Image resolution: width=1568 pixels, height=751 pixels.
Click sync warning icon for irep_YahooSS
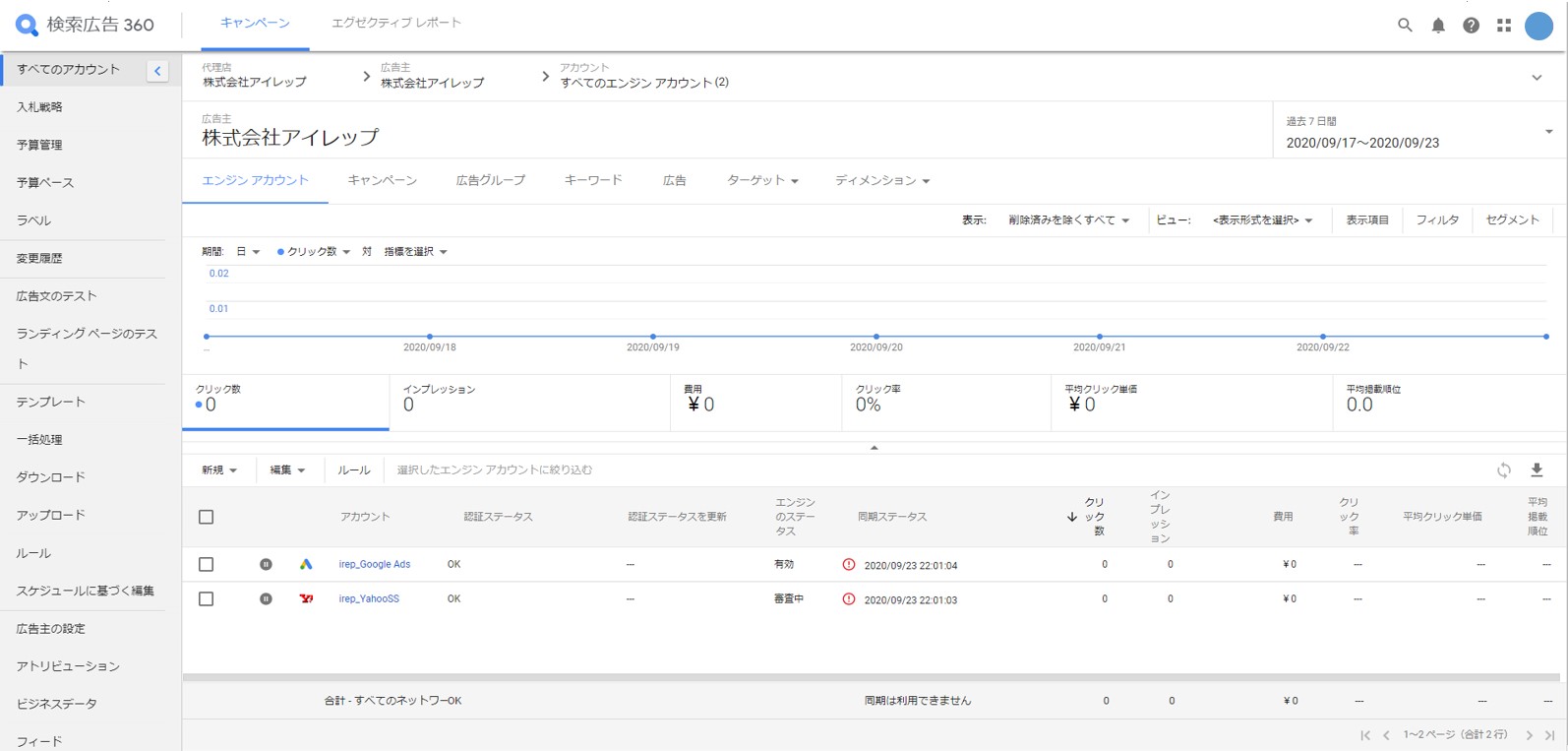(x=849, y=599)
